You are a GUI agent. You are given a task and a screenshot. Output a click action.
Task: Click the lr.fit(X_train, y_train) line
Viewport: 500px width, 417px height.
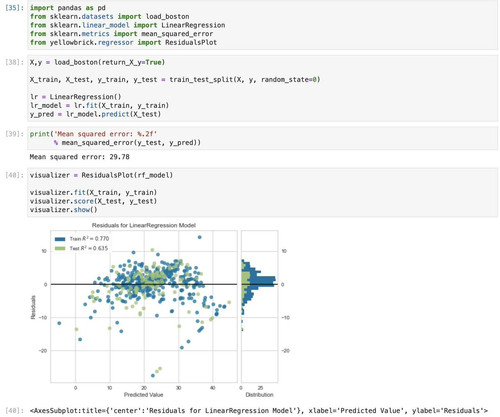coord(99,106)
